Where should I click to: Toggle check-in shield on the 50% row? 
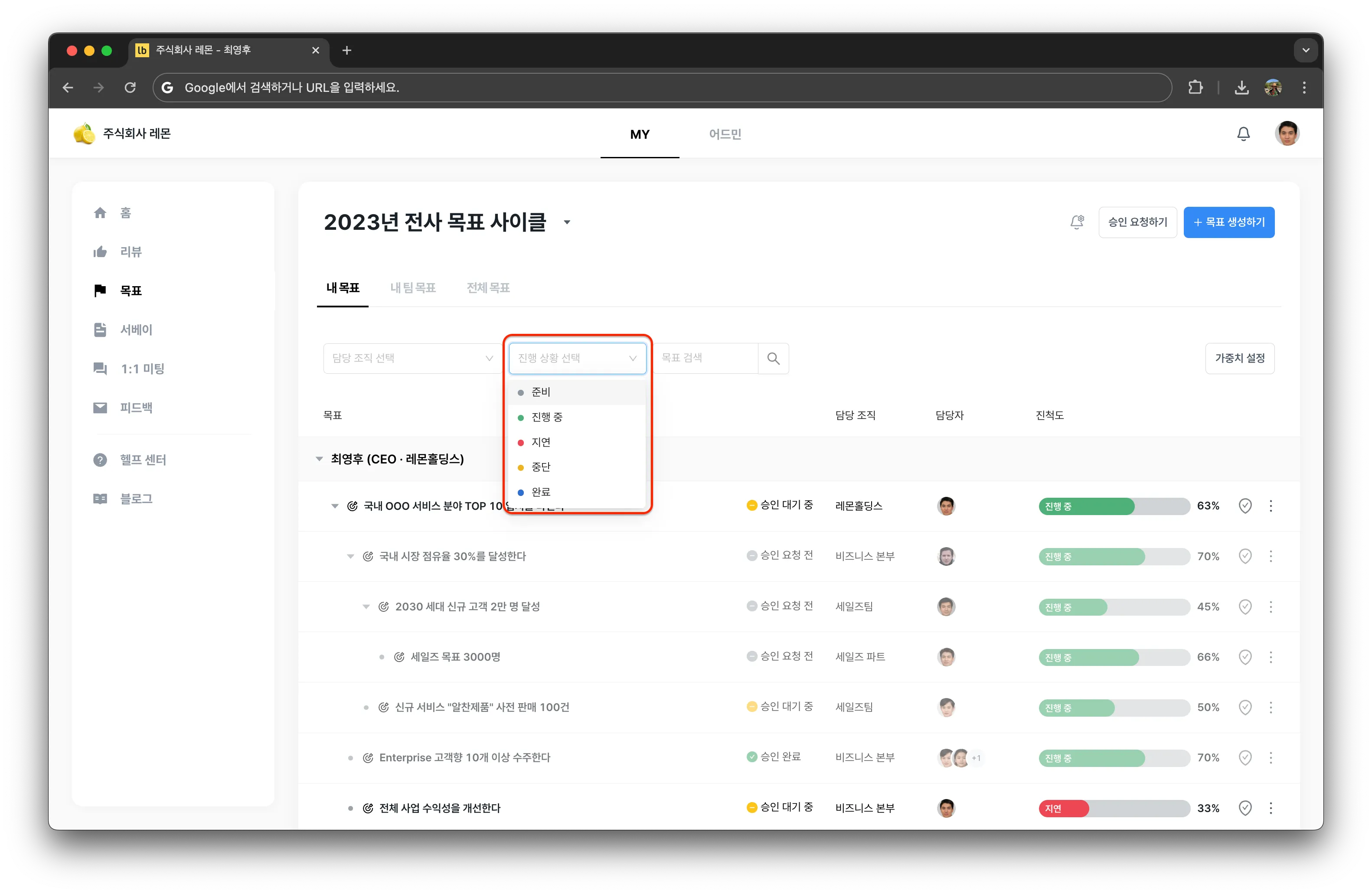click(1245, 707)
